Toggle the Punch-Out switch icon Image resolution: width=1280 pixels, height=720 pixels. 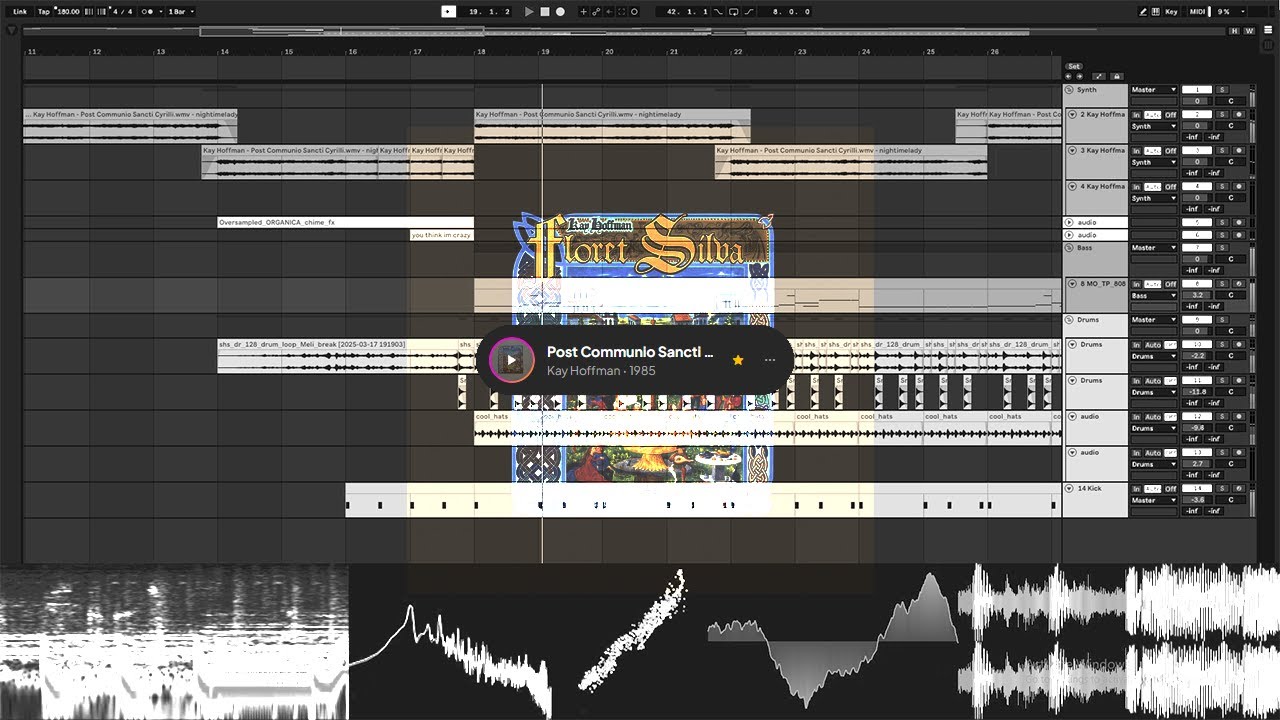[749, 12]
